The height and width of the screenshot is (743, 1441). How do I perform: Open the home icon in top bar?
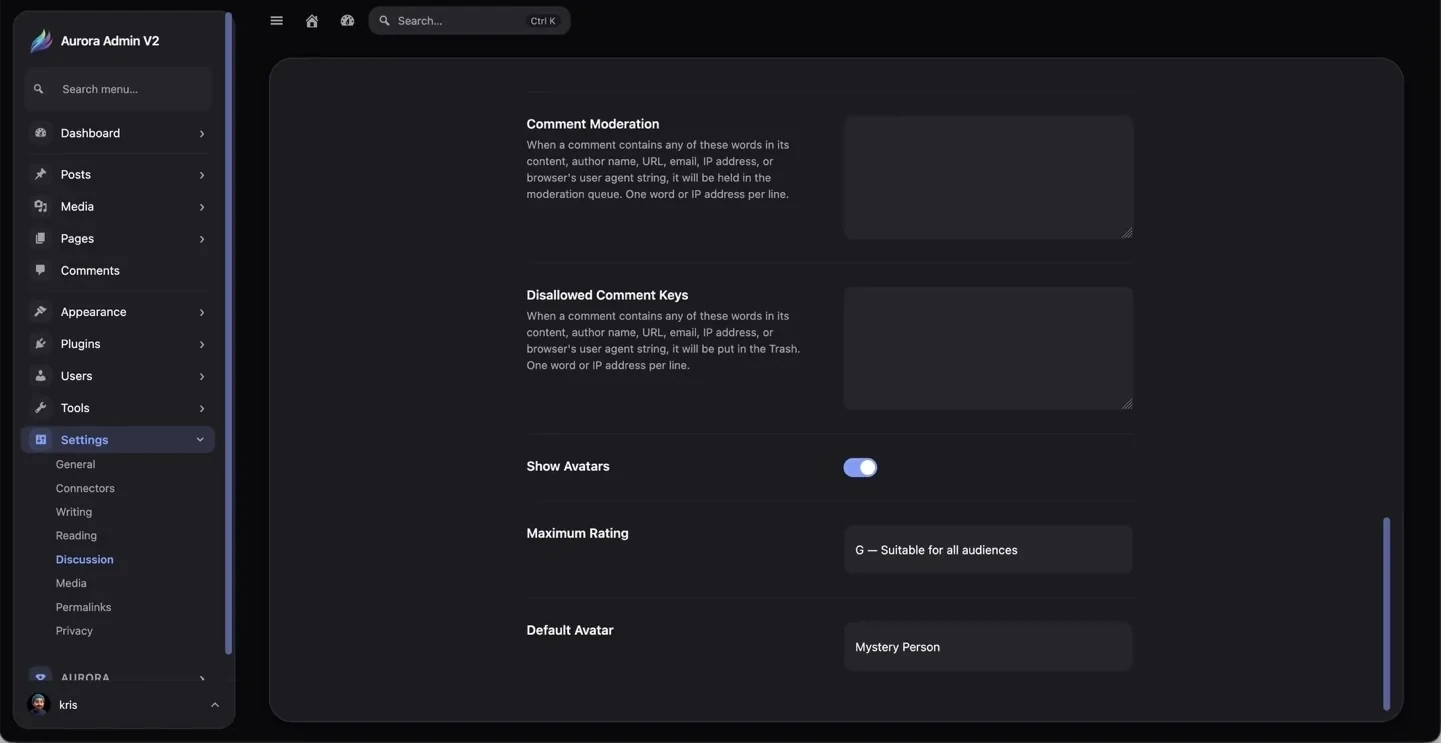pyautogui.click(x=312, y=21)
